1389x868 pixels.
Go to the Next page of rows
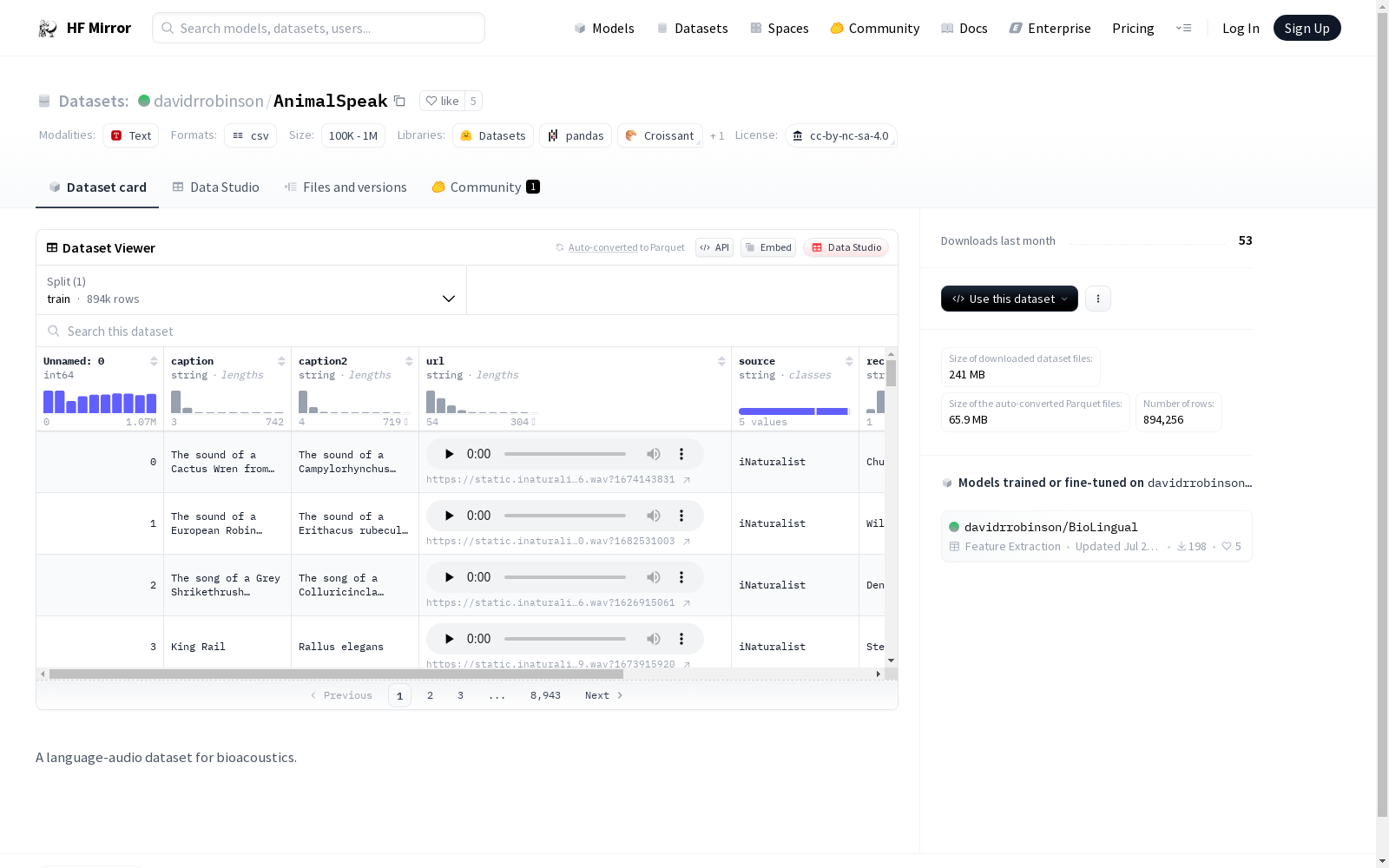[x=604, y=695]
